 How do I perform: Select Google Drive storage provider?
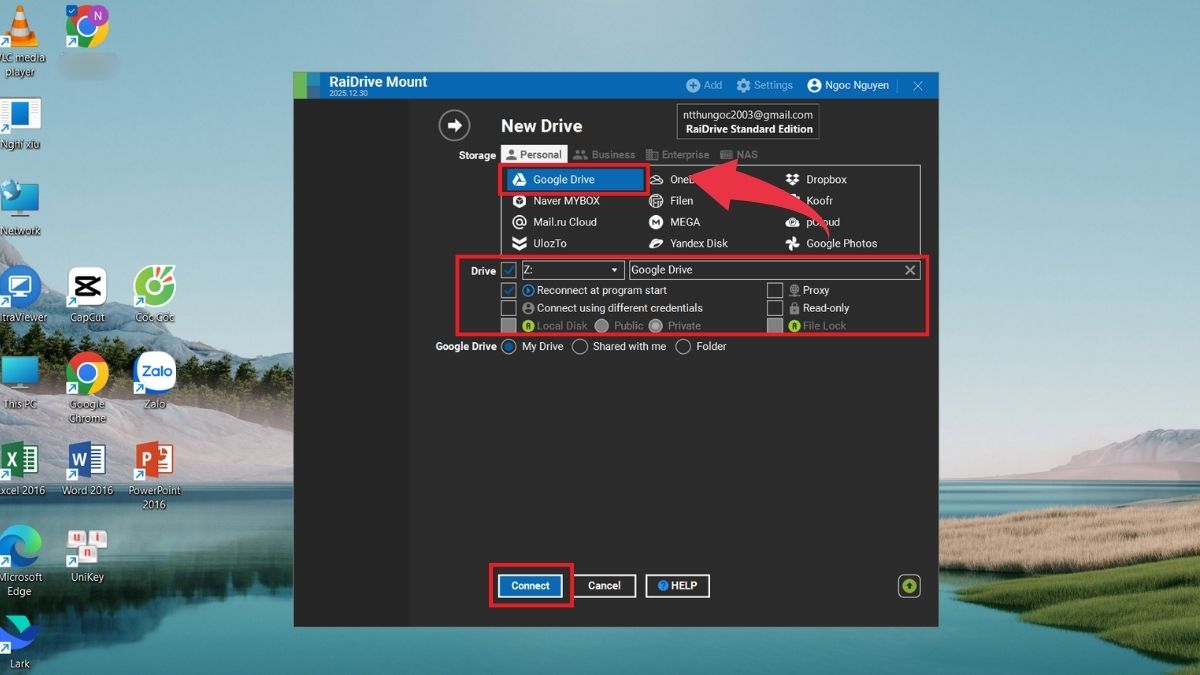click(575, 180)
